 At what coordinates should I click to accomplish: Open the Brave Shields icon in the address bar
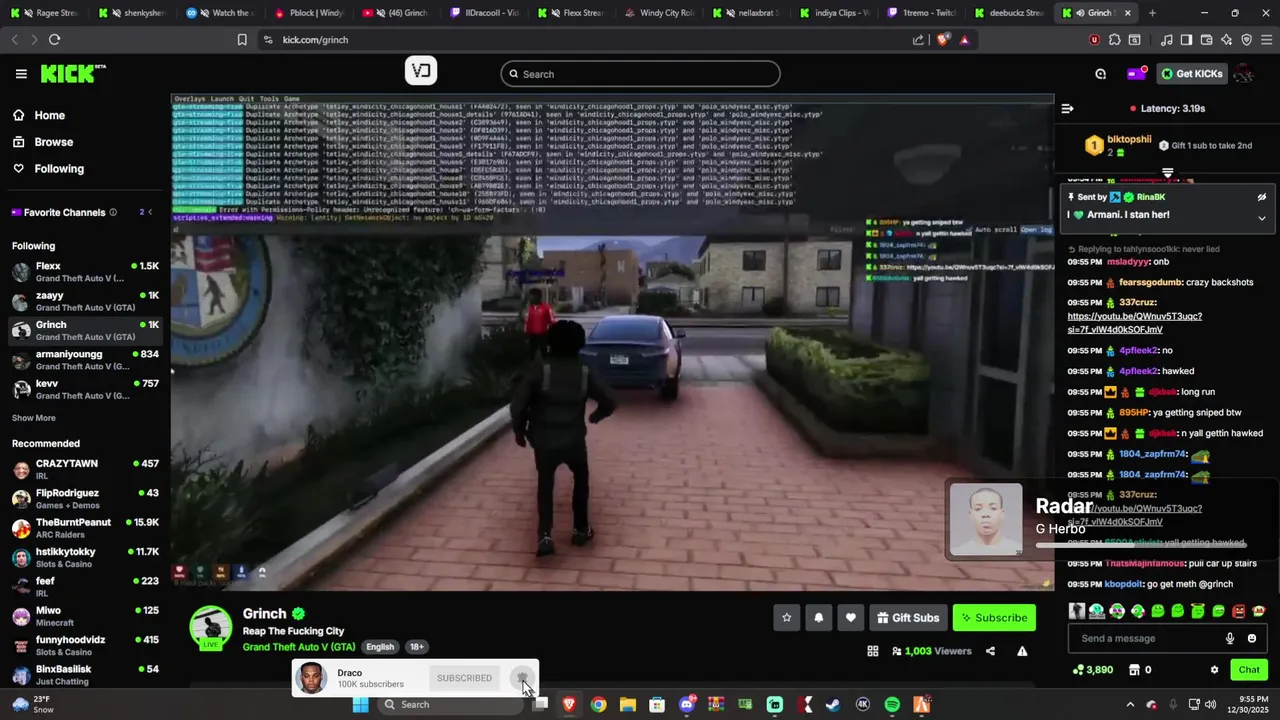(943, 40)
